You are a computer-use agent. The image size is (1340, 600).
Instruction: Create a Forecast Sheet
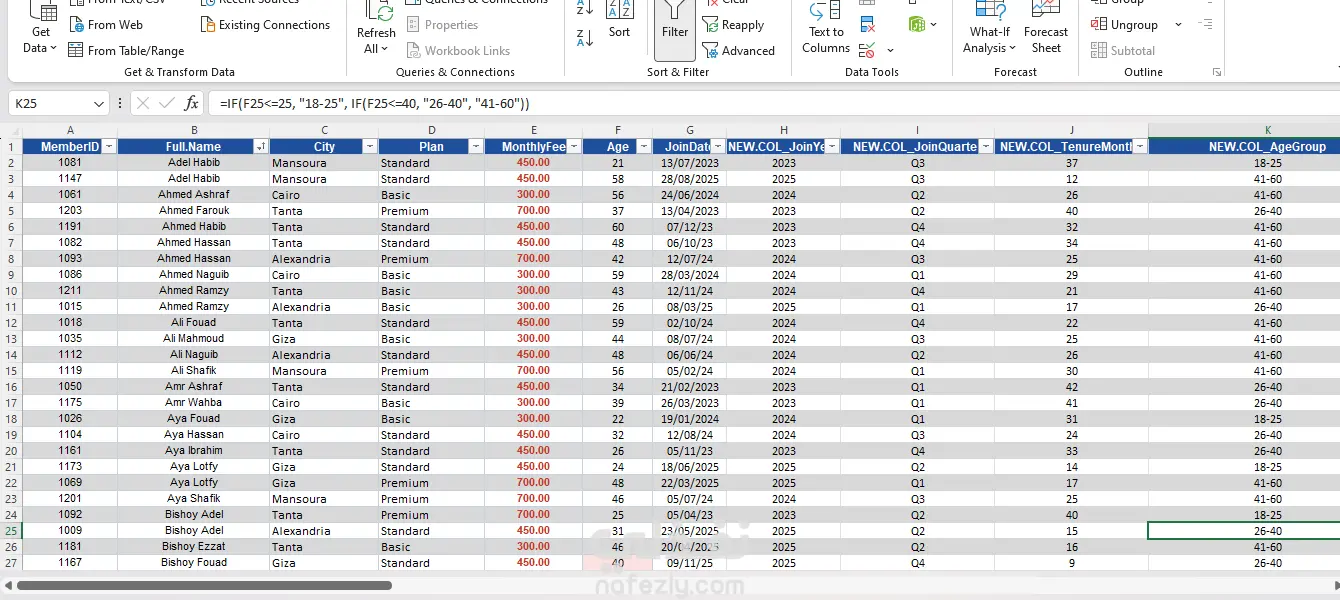tap(1046, 27)
